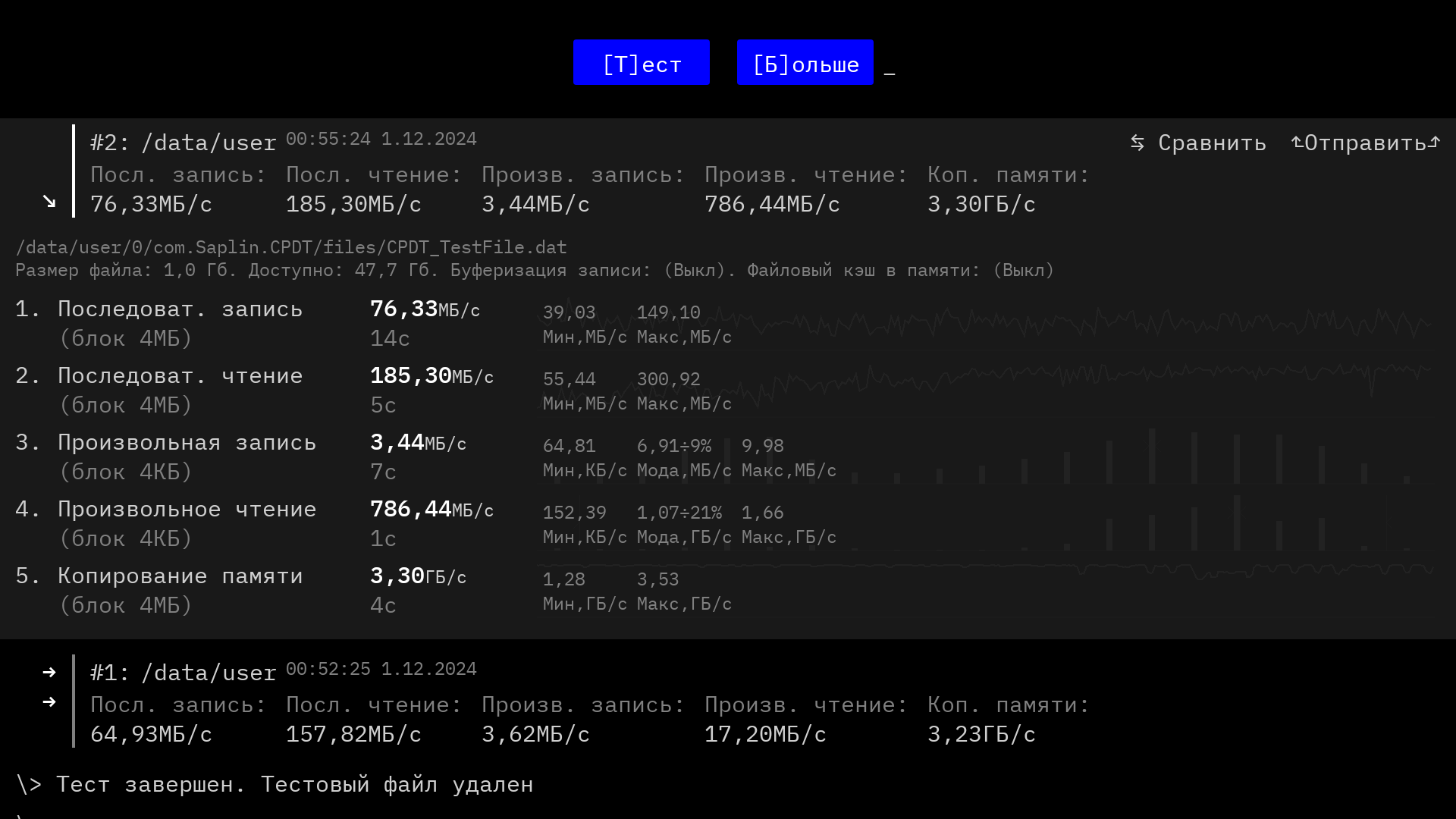Collapse result #2 with the diagonal arrow
This screenshot has width=1456, height=819.
click(x=49, y=202)
